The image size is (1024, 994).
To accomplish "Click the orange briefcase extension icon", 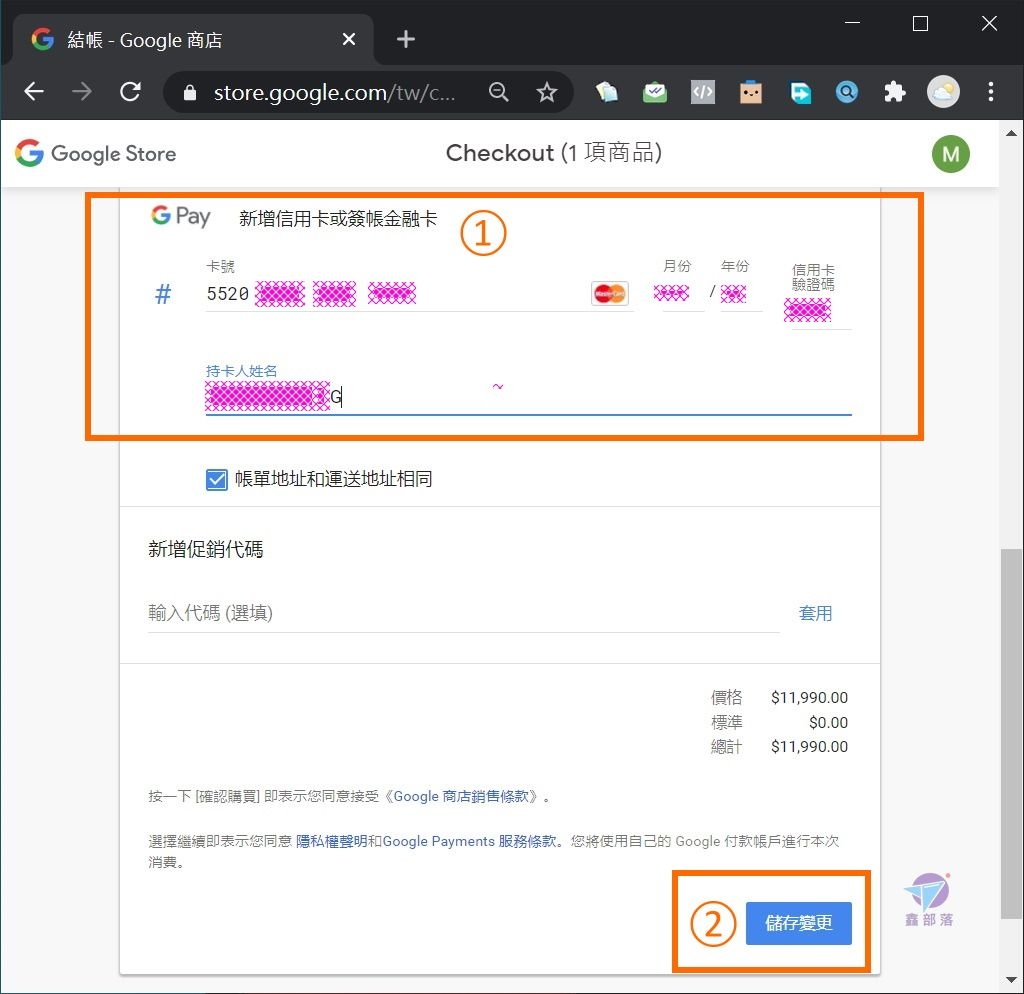I will (751, 92).
